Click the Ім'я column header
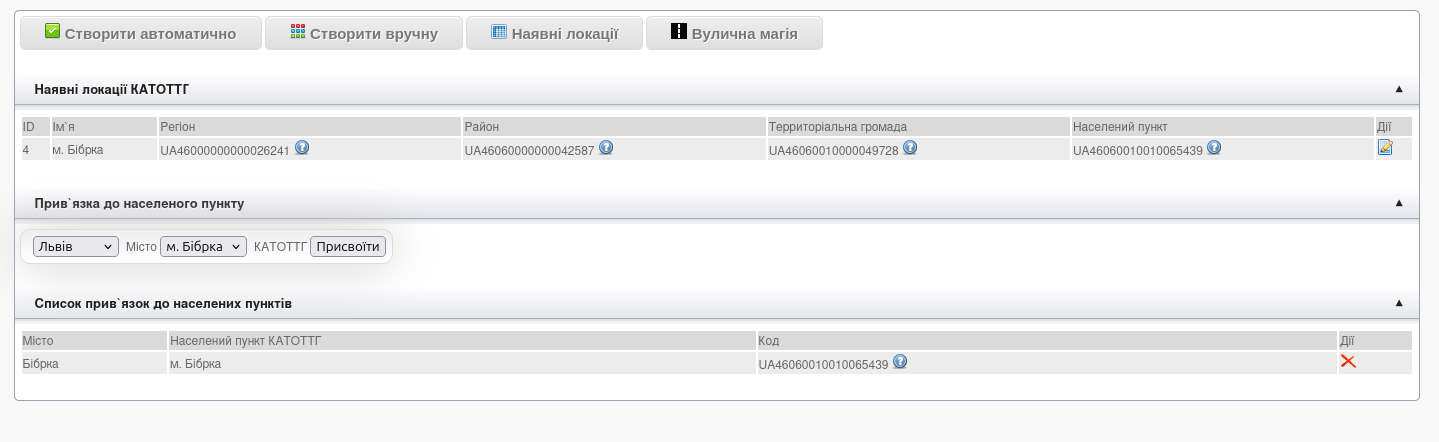The height and width of the screenshot is (442, 1439). (x=65, y=127)
